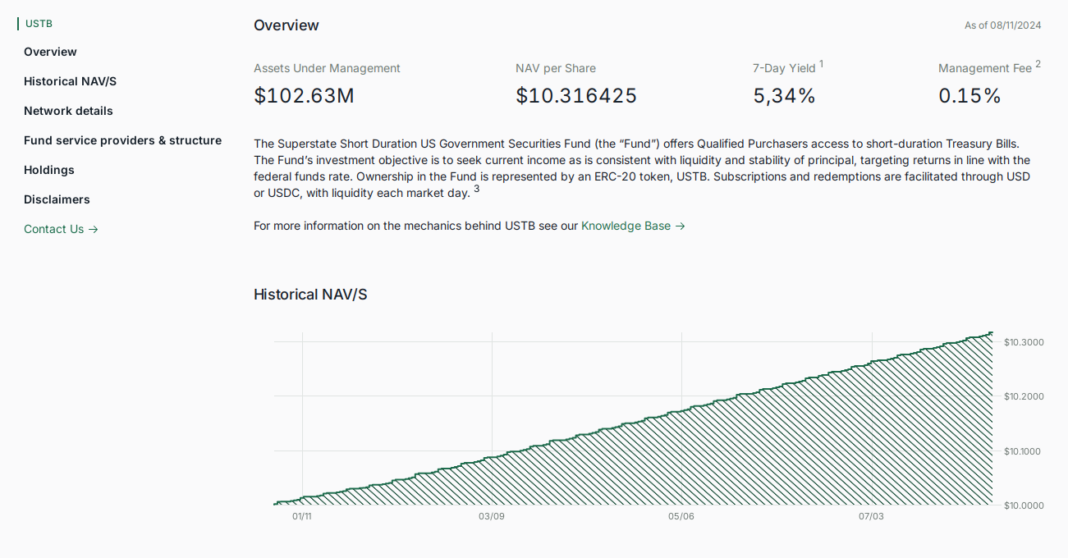Click the $10.3000 price axis label
This screenshot has width=1068, height=558.
click(x=1023, y=342)
